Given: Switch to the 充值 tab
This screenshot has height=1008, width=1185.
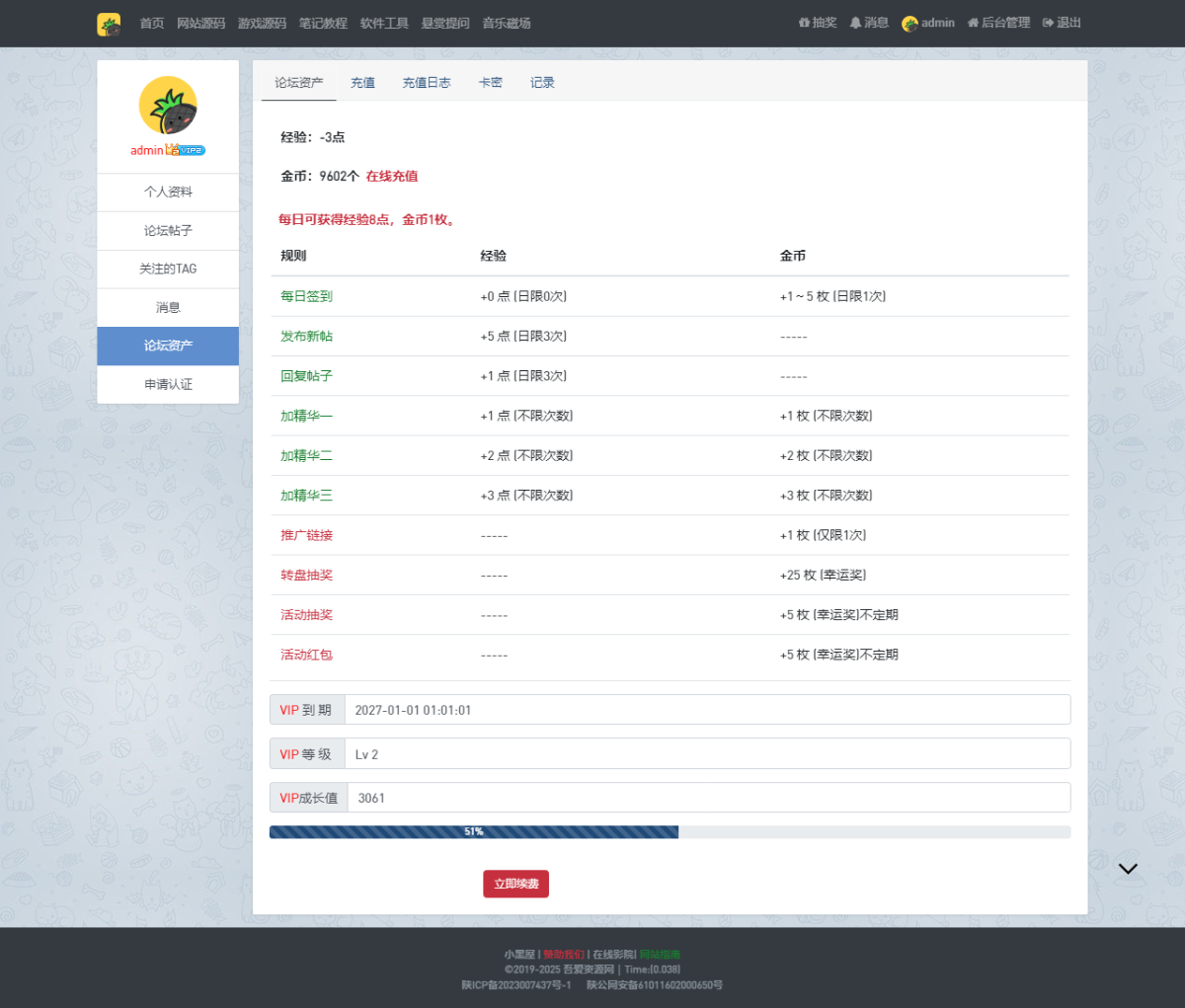Looking at the screenshot, I should pos(362,83).
